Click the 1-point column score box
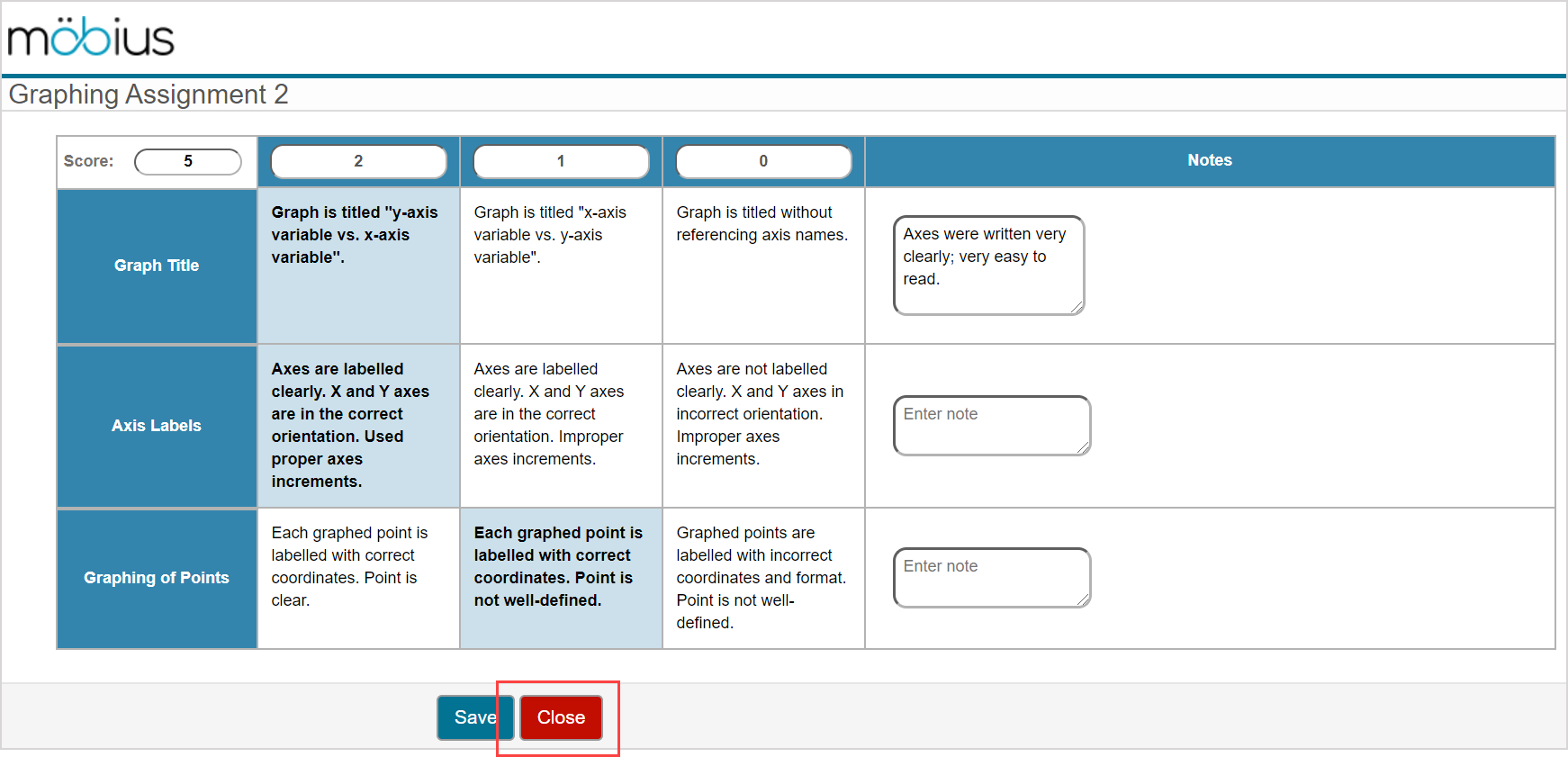The height and width of the screenshot is (757, 1568). pos(561,161)
